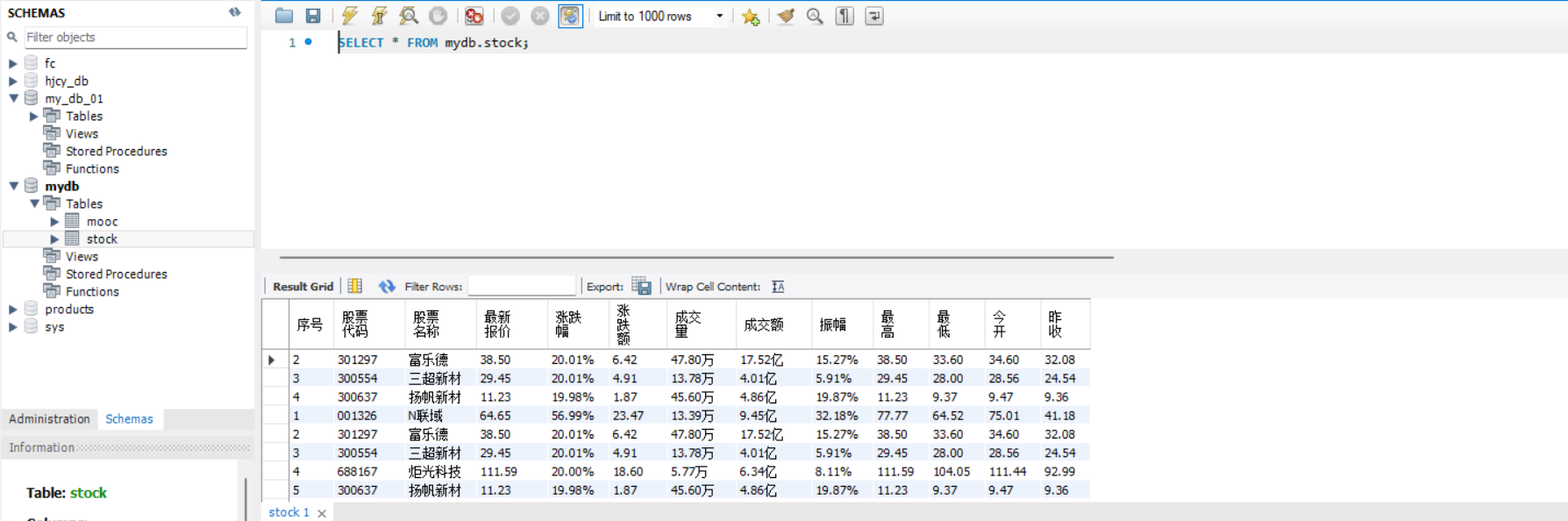Viewport: 1568px width, 521px height.
Task: Open the find panel with the magnifier icon
Action: tap(815, 16)
